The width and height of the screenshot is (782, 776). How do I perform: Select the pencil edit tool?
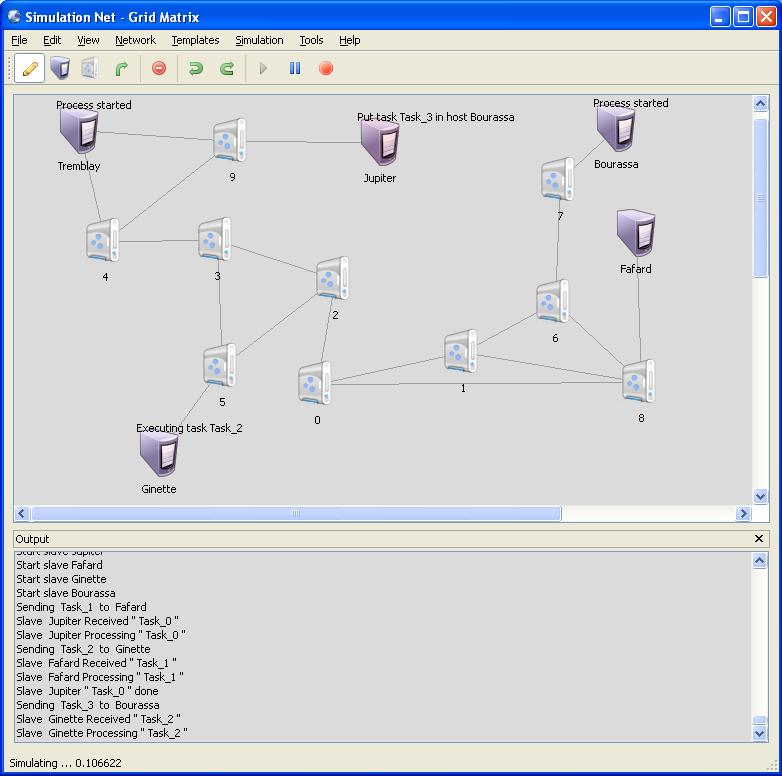point(30,68)
